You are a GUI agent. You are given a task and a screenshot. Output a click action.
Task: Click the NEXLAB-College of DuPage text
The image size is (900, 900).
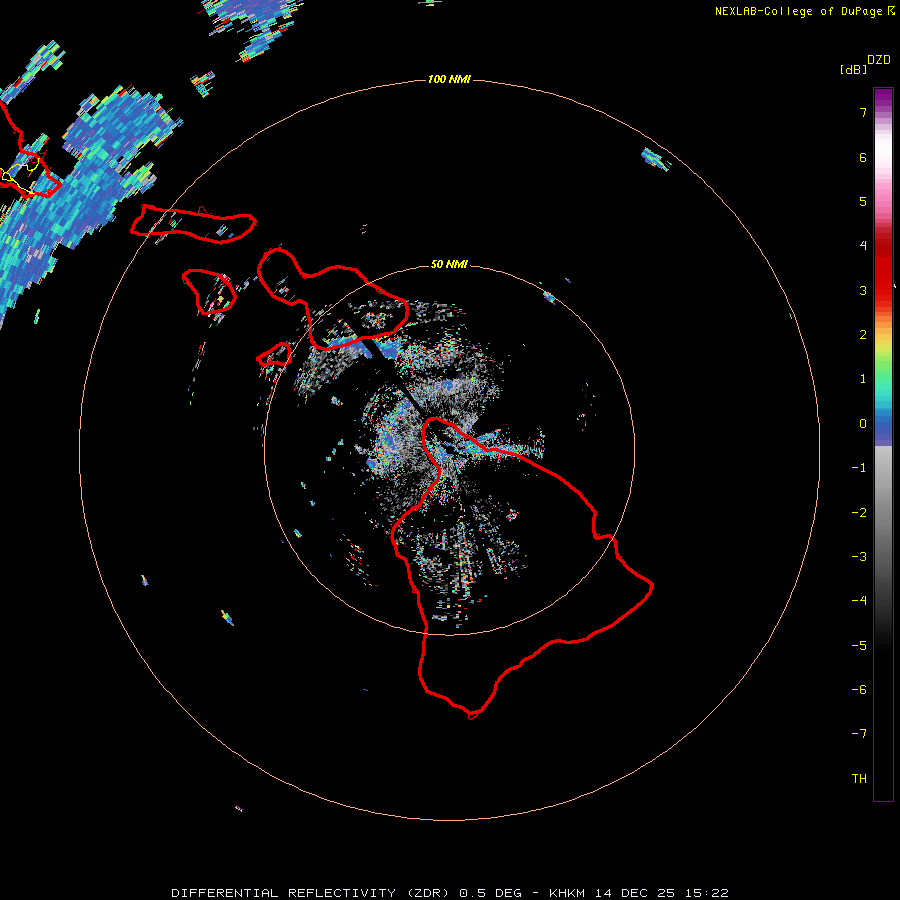point(798,11)
